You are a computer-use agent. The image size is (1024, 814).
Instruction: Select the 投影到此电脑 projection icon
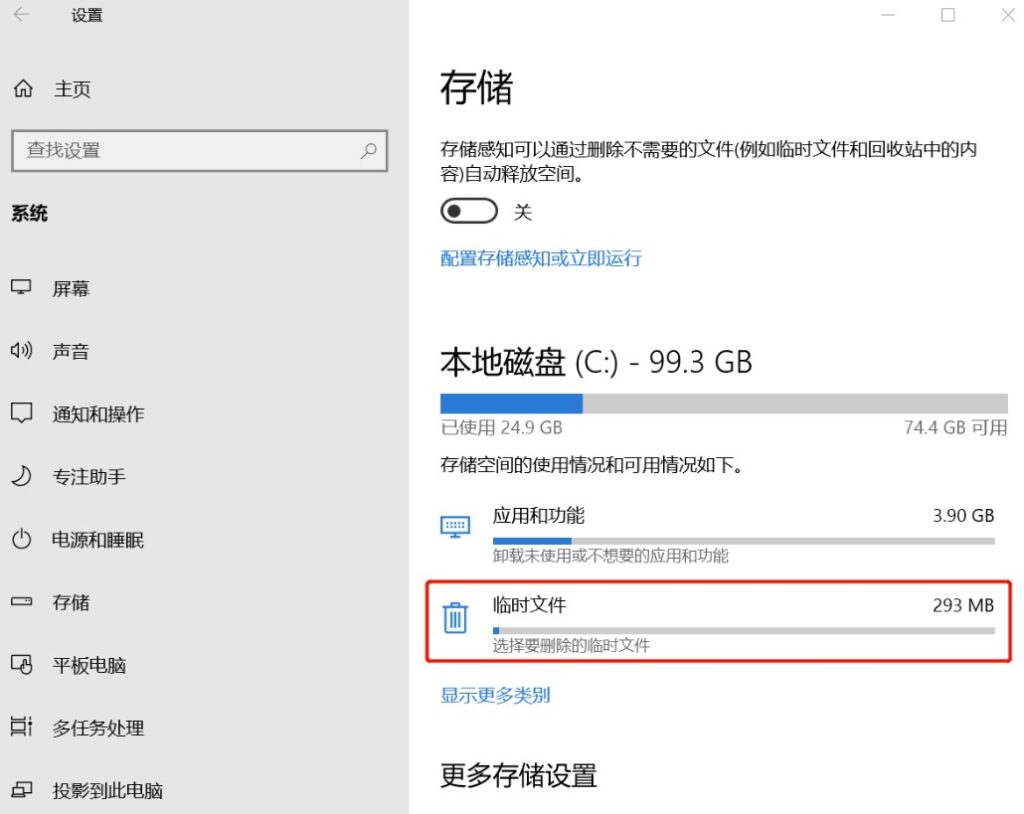23,790
